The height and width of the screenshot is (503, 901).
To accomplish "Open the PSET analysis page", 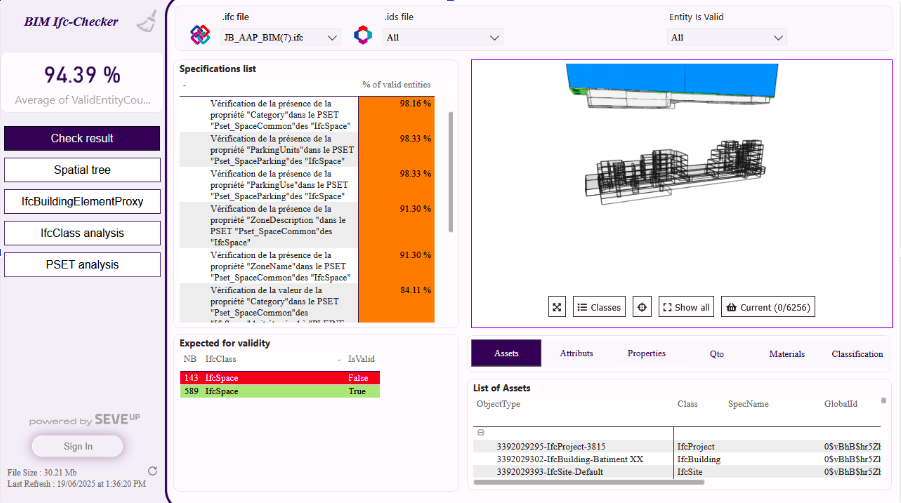I will (82, 264).
